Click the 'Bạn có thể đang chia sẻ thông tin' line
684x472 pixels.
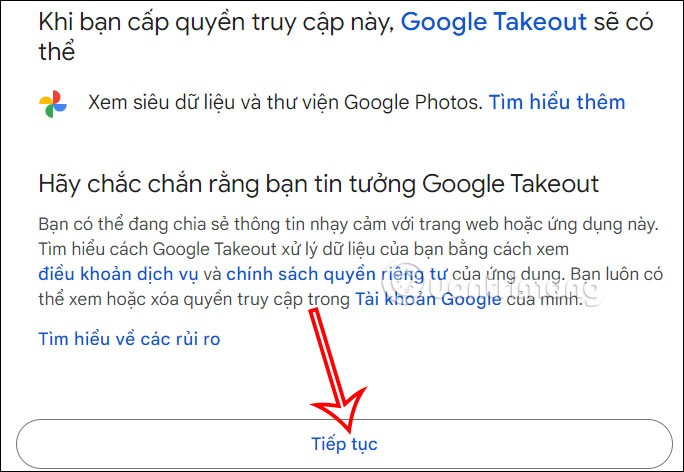coord(348,225)
